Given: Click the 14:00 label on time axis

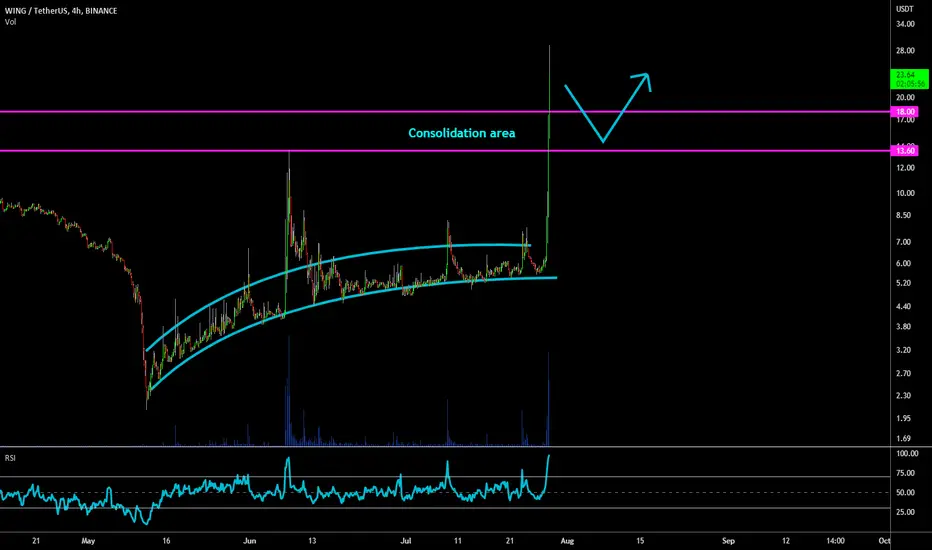Looking at the screenshot, I should coord(835,541).
